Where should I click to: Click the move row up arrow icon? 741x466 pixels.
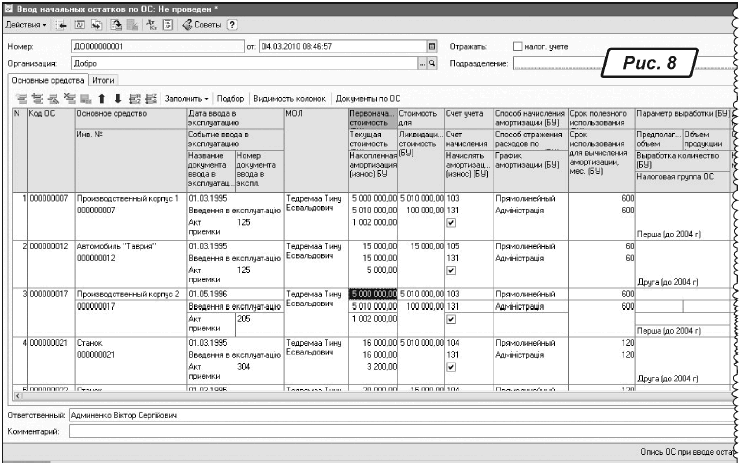click(102, 100)
